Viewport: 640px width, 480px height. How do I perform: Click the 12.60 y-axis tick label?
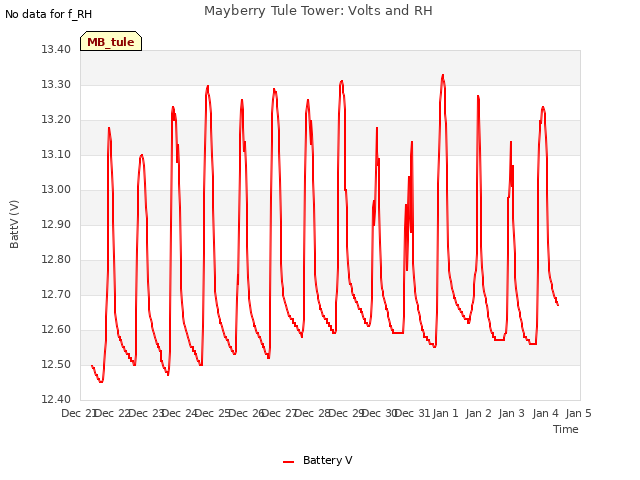click(x=56, y=329)
